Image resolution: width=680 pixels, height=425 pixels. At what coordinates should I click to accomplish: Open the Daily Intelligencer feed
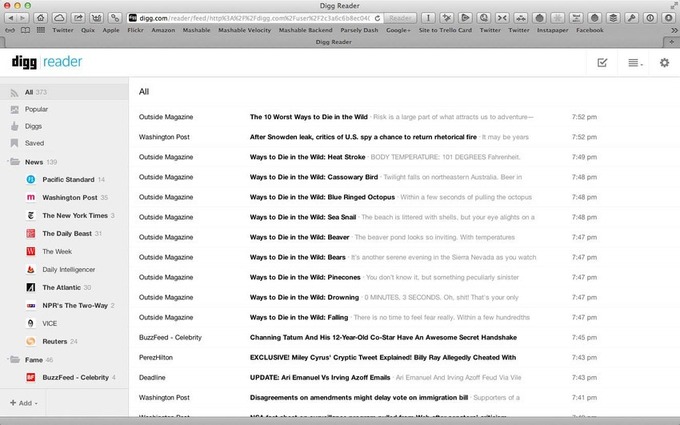point(69,269)
